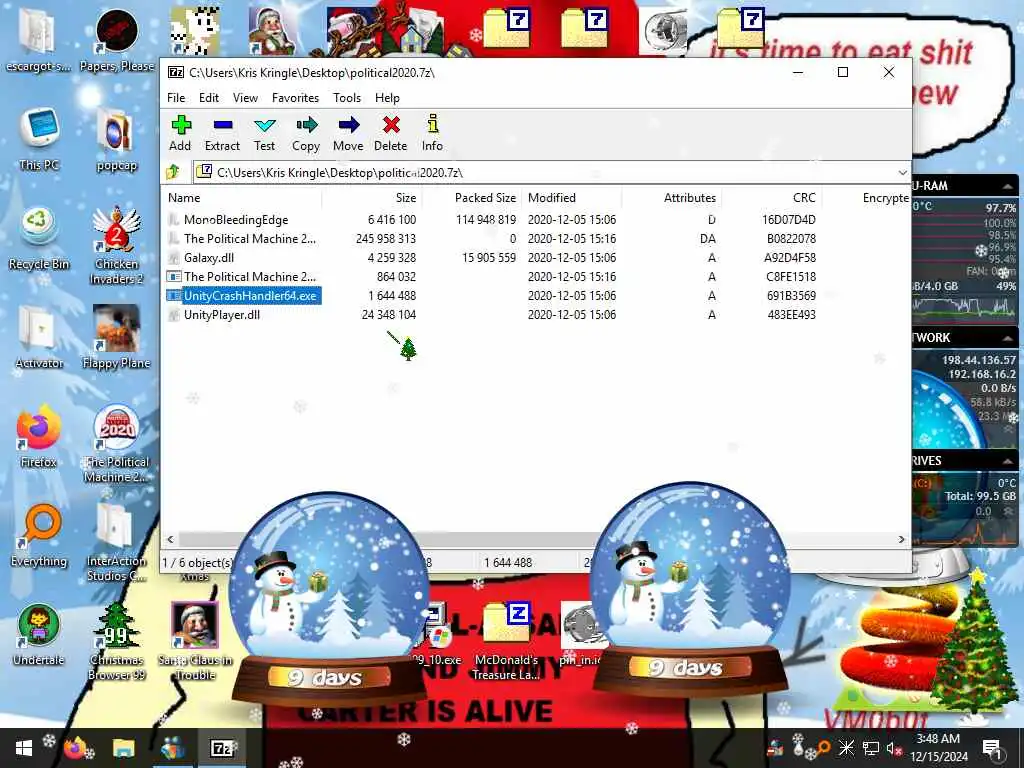The height and width of the screenshot is (768, 1024).
Task: Select the Chicken Invaders 2 shortcut
Action: 117,246
